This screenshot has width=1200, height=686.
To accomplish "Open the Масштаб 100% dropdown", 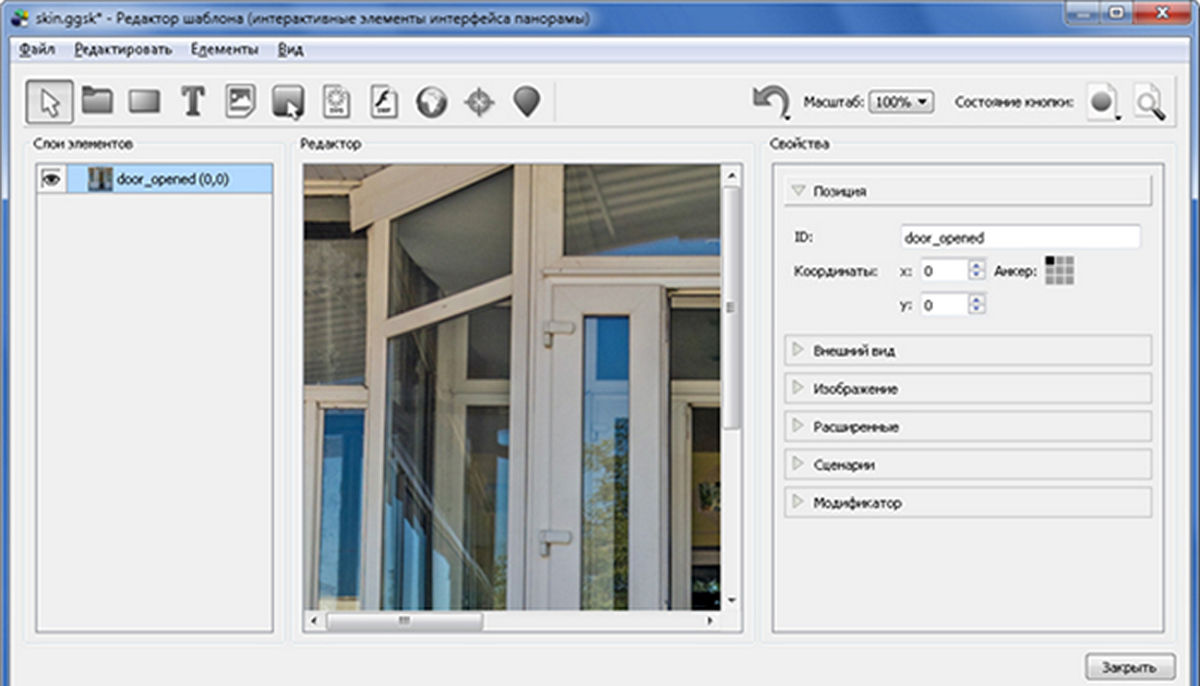I will (901, 102).
